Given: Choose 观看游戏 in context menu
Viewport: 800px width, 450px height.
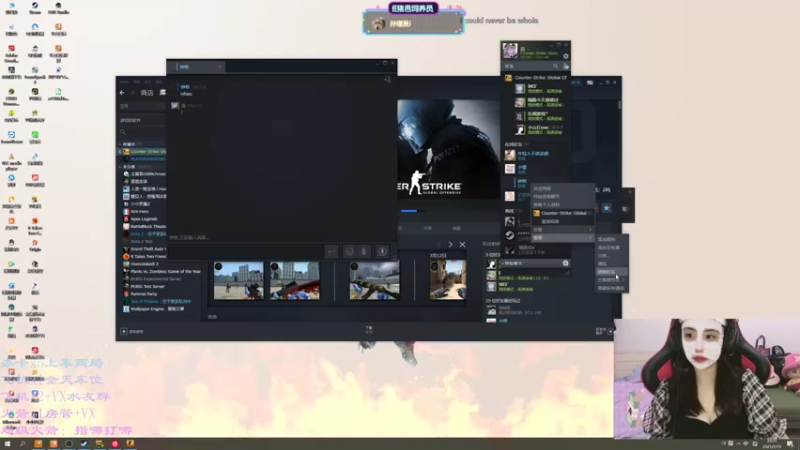Looking at the screenshot, I should [x=550, y=221].
